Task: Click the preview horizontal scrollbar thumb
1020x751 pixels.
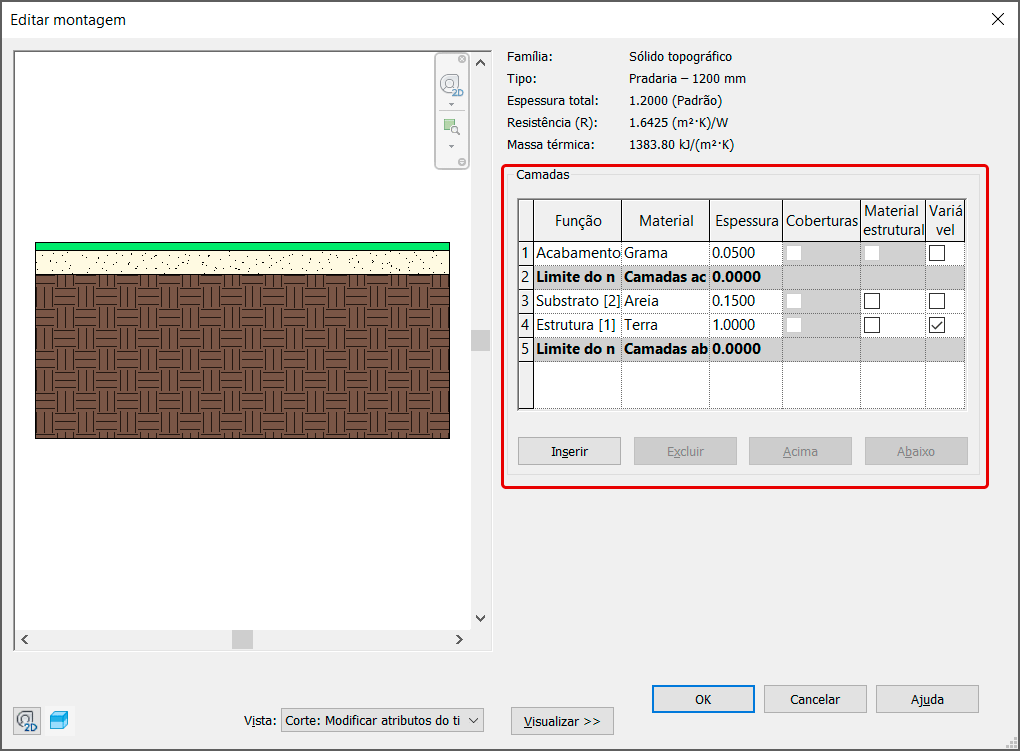Action: pos(243,639)
